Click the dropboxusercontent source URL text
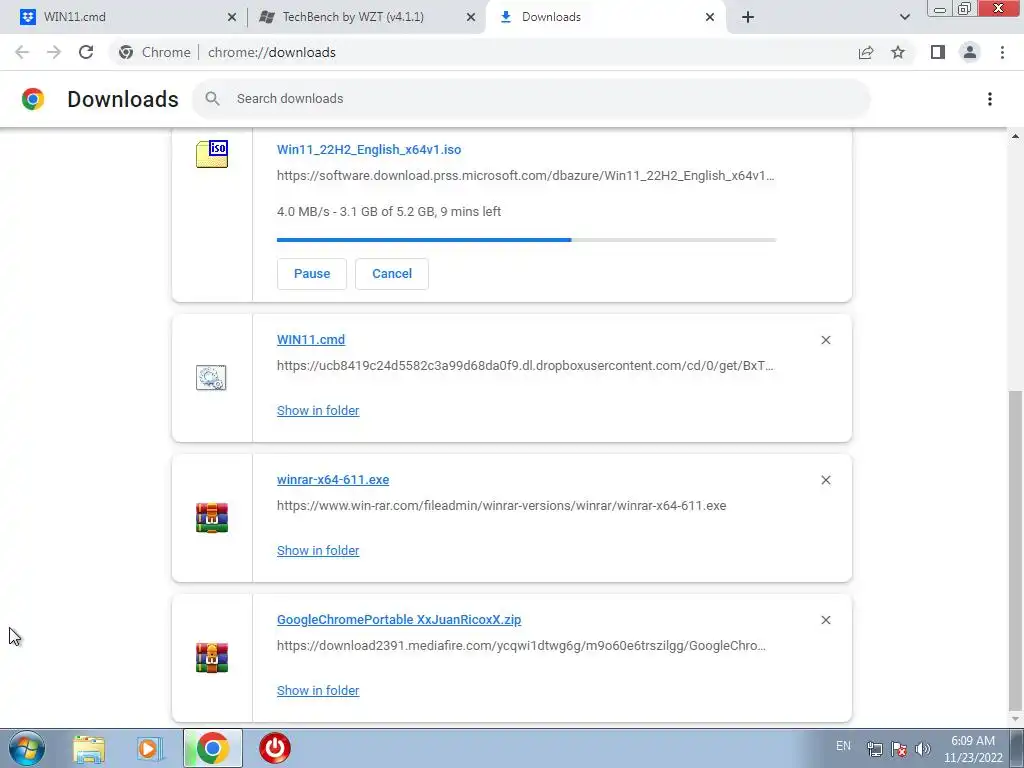Viewport: 1024px width, 768px height. (x=525, y=366)
